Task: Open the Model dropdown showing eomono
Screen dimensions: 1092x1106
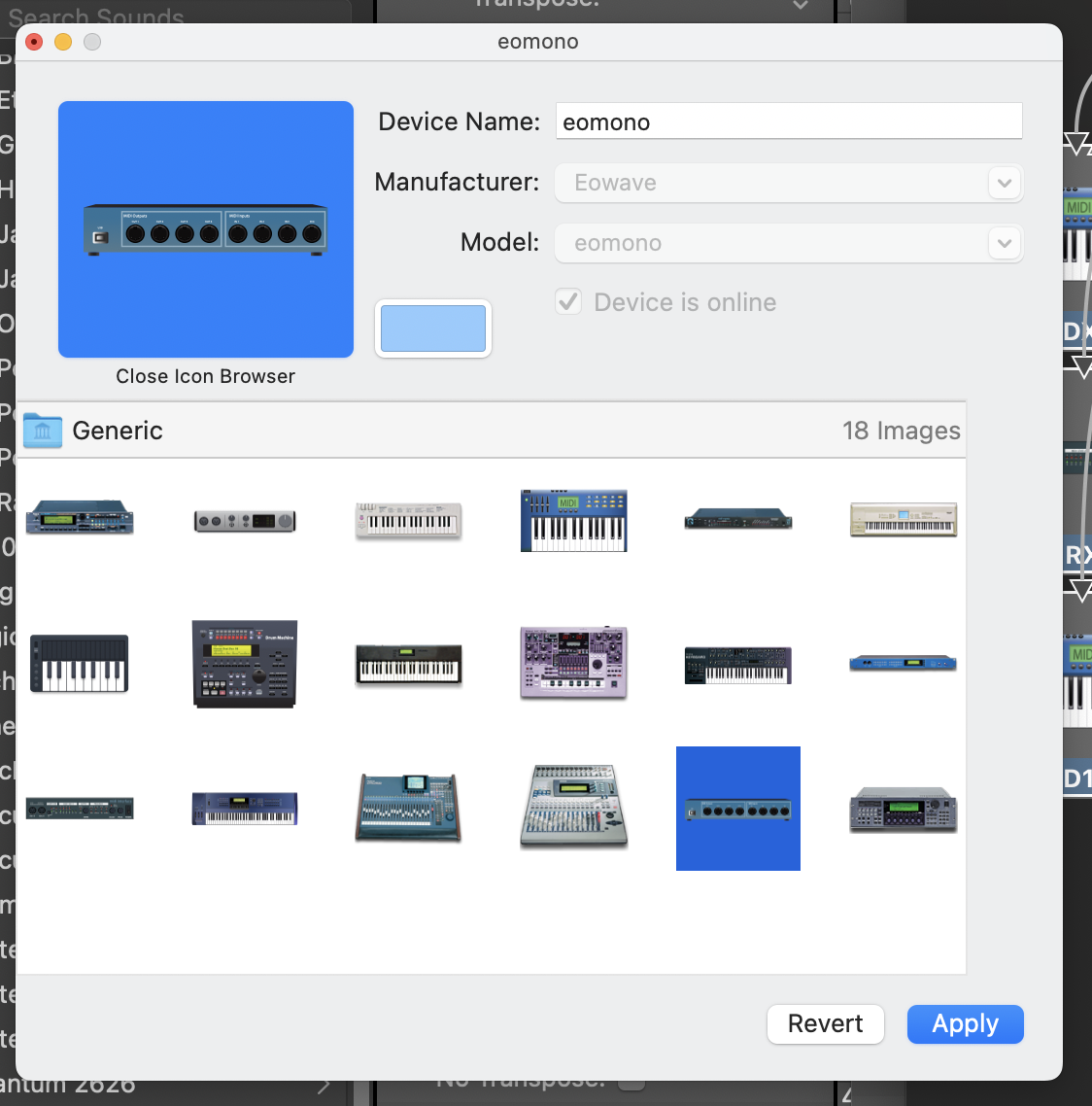Action: [789, 243]
